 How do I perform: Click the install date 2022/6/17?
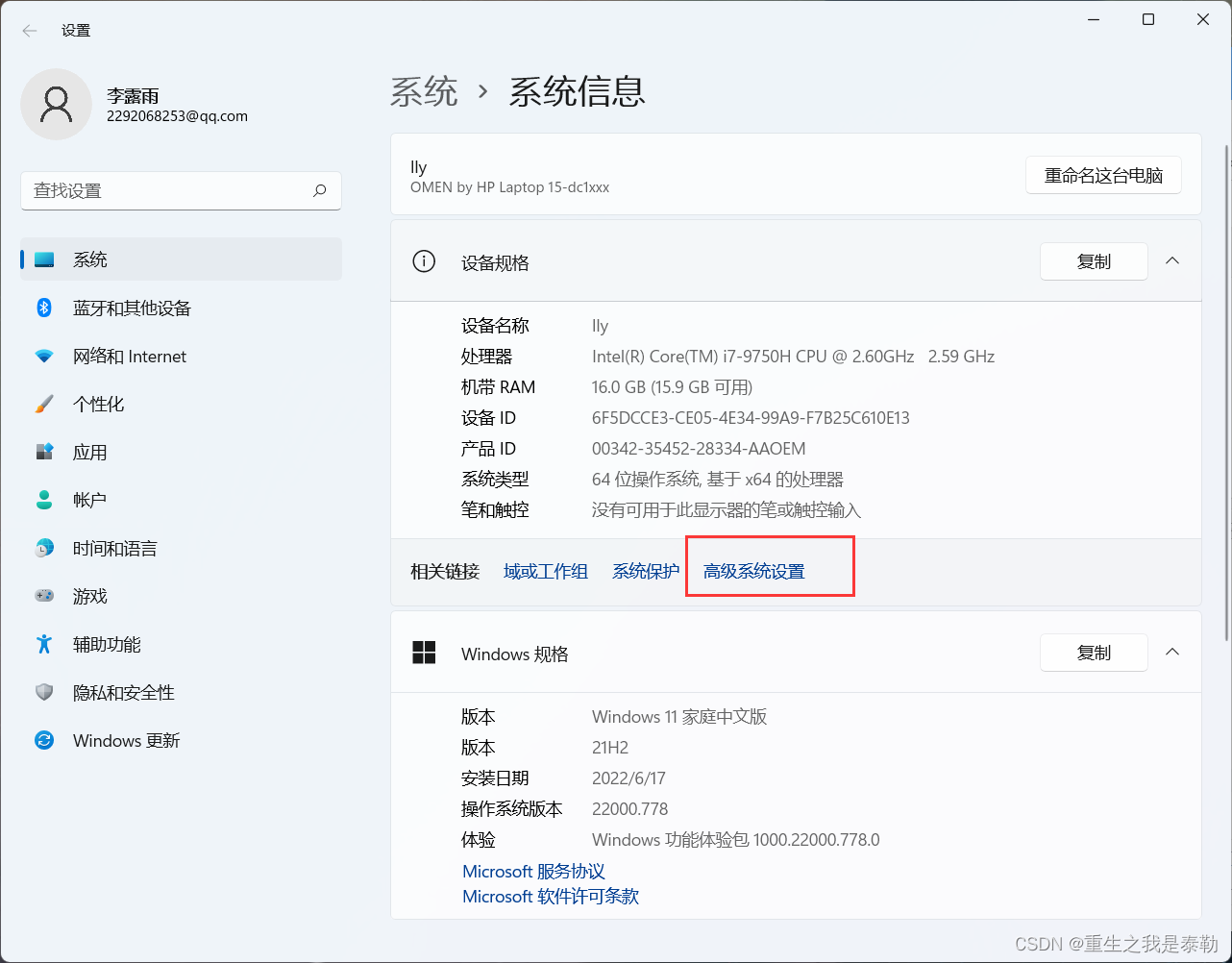coord(628,778)
